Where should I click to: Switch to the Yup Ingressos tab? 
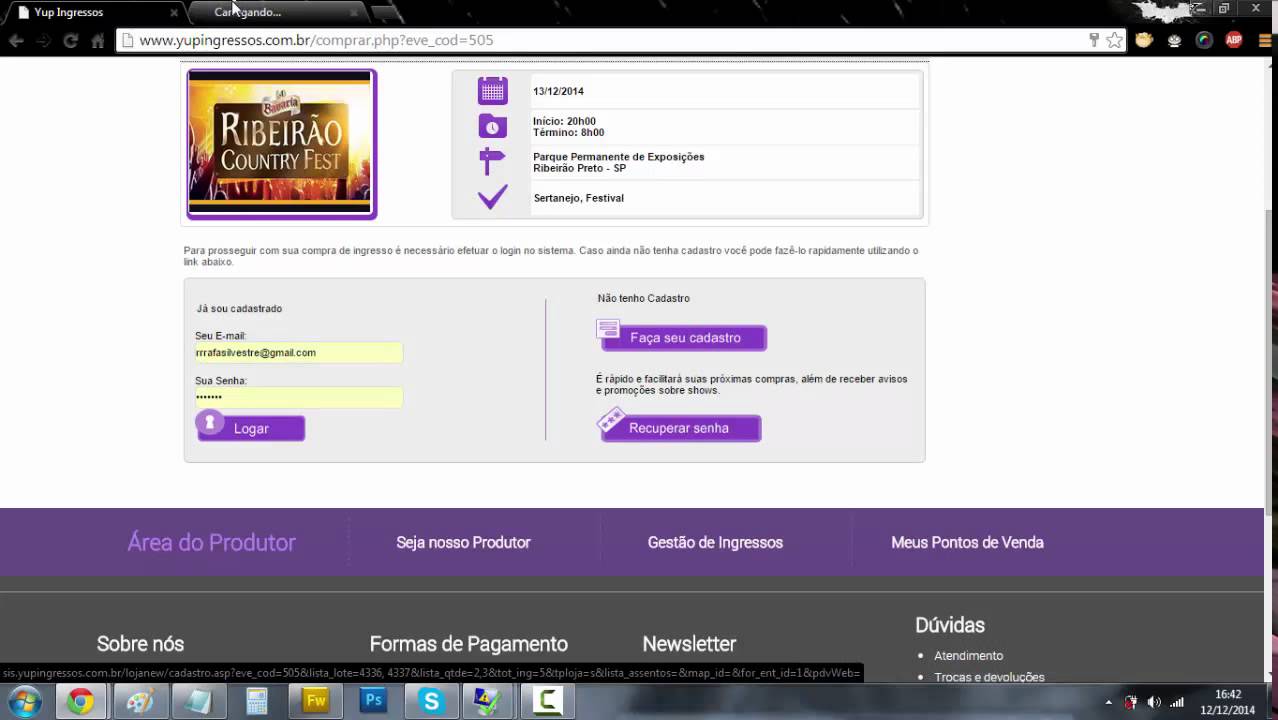coord(95,12)
